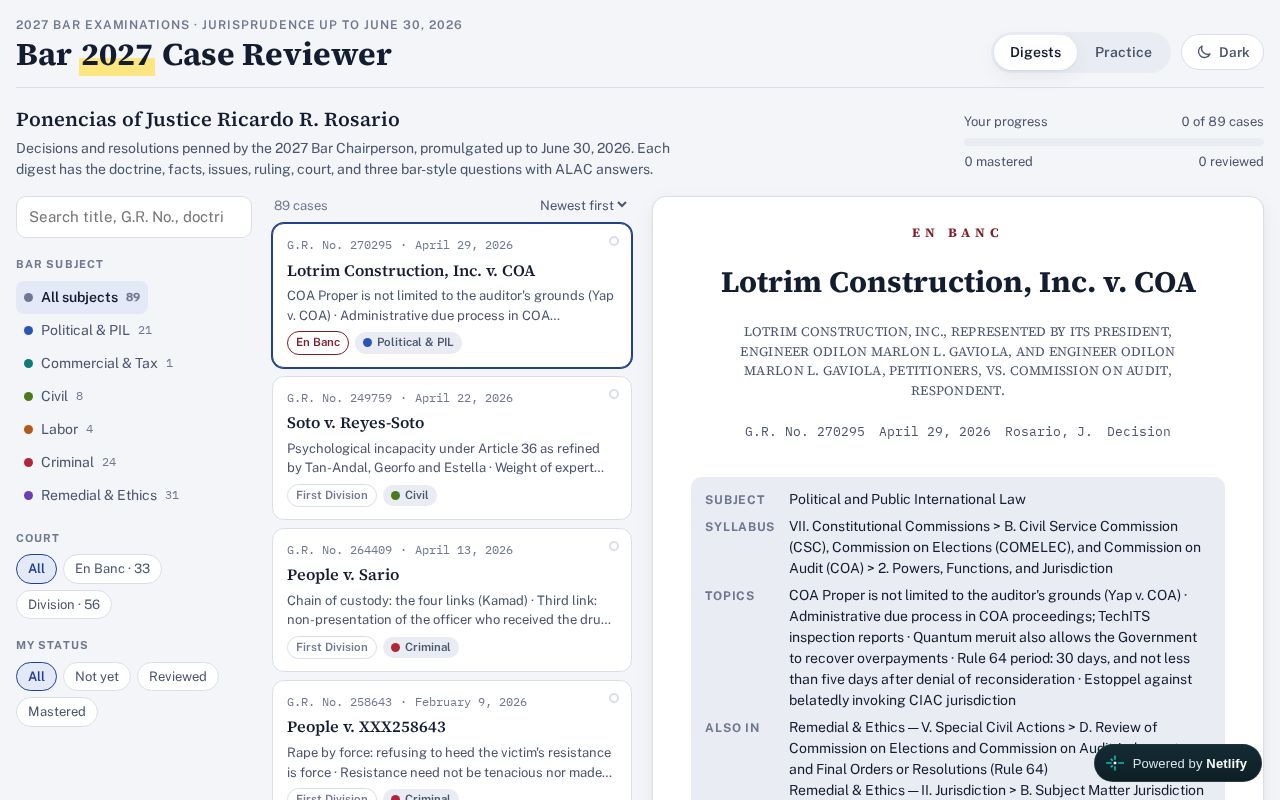Select the En Banc · 33 court chip

point(112,569)
